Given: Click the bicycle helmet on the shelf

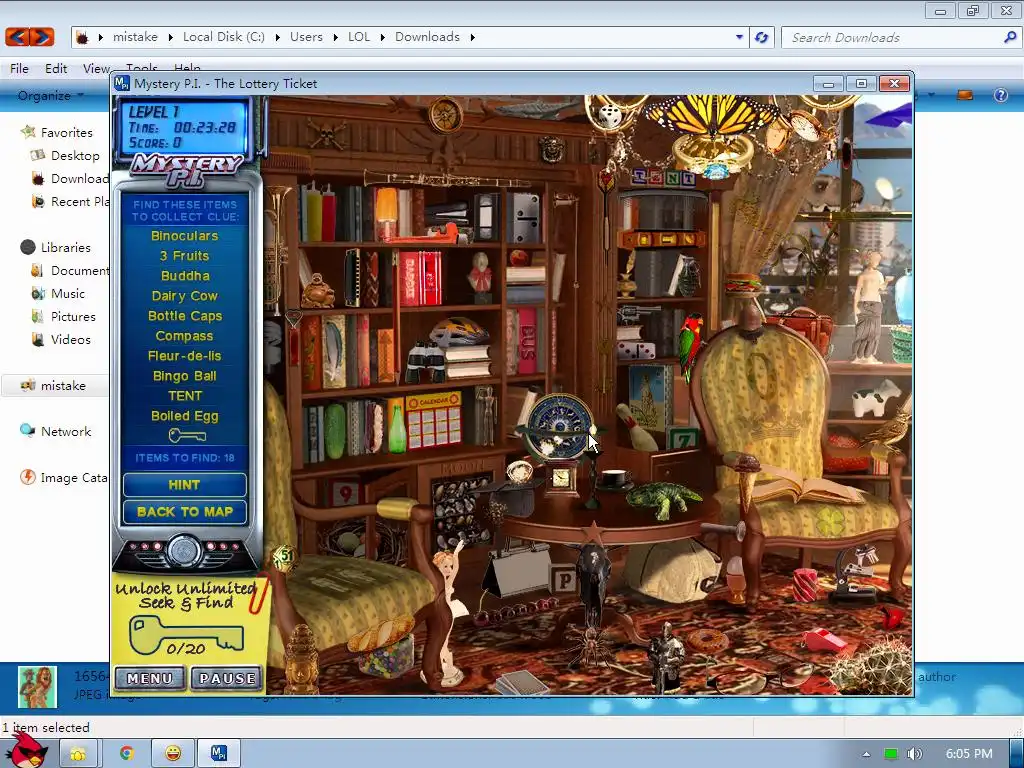Looking at the screenshot, I should [459, 331].
